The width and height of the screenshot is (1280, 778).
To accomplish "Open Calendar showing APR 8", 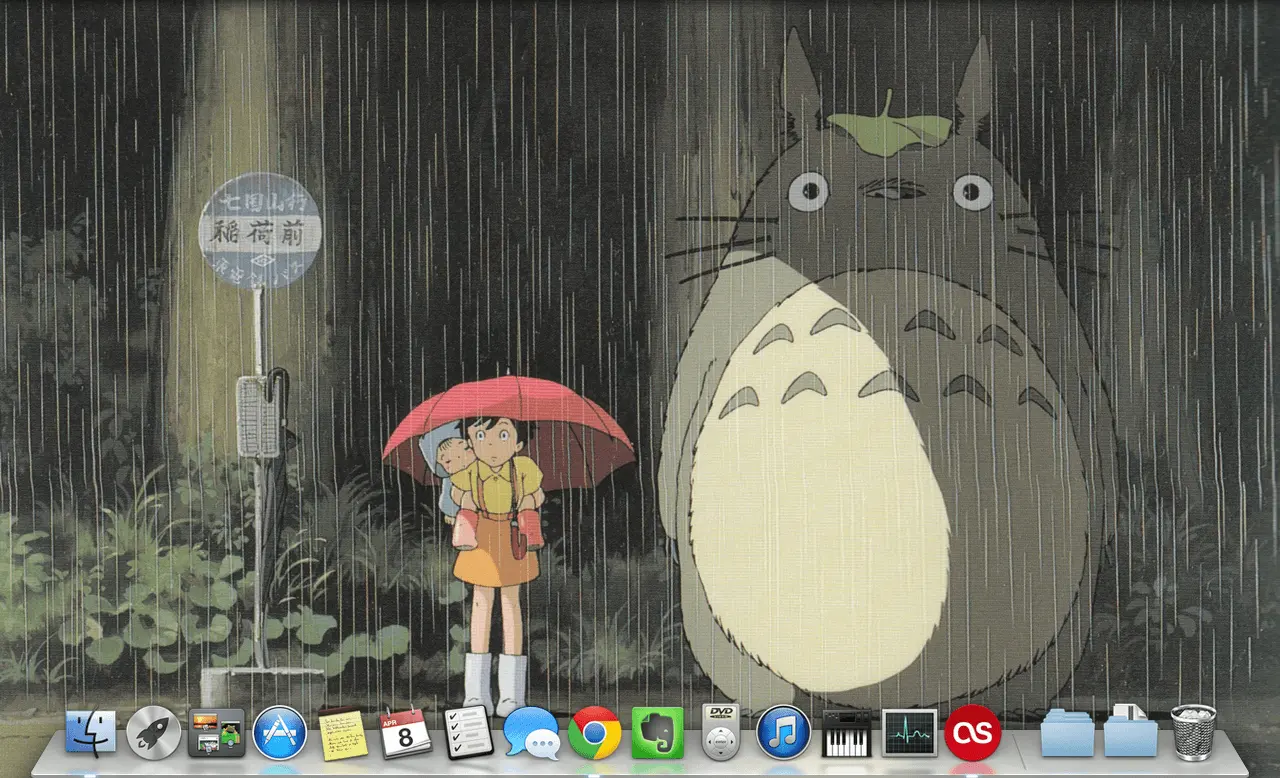I will click(406, 733).
